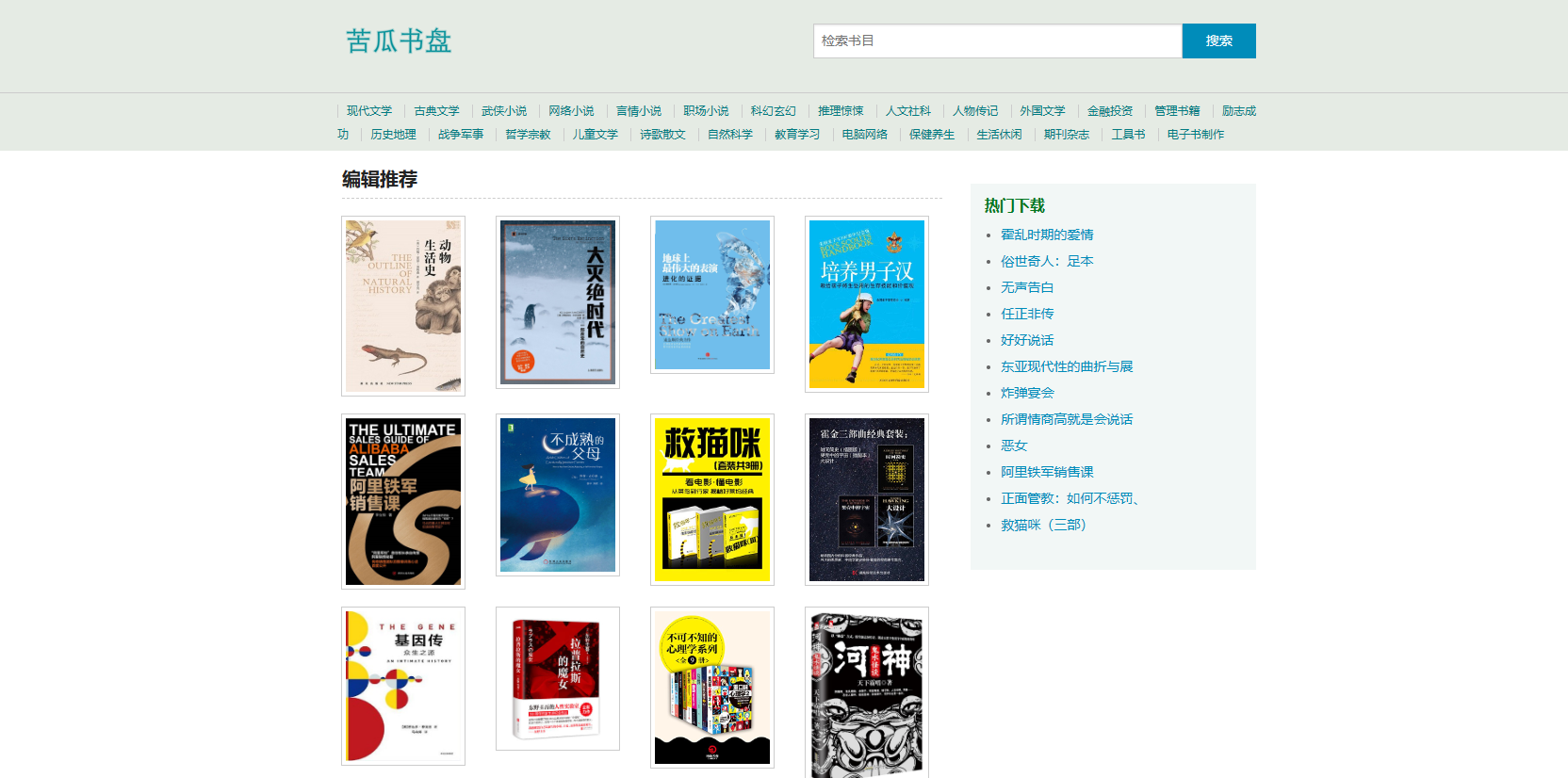Open the yellow 救猫咪 book cover
The height and width of the screenshot is (778, 1568).
(712, 500)
